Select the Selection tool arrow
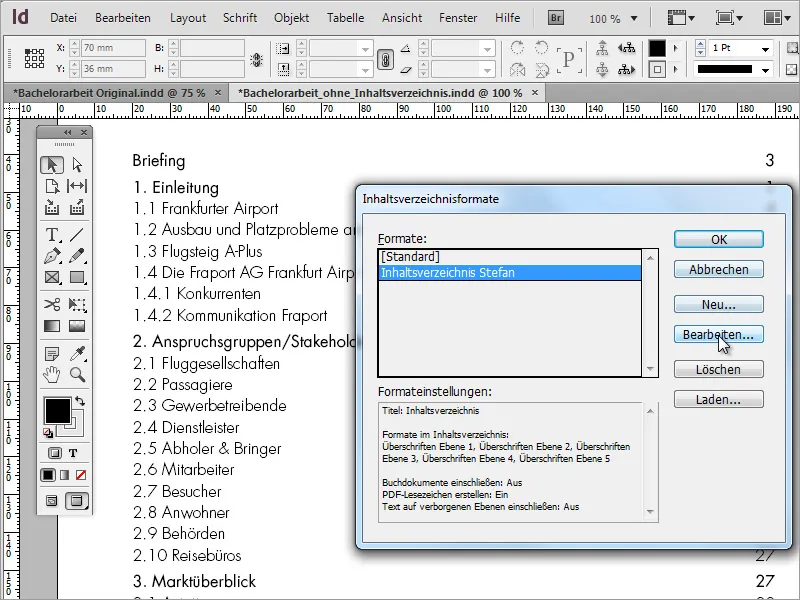Viewport: 800px width, 600px height. [52, 165]
